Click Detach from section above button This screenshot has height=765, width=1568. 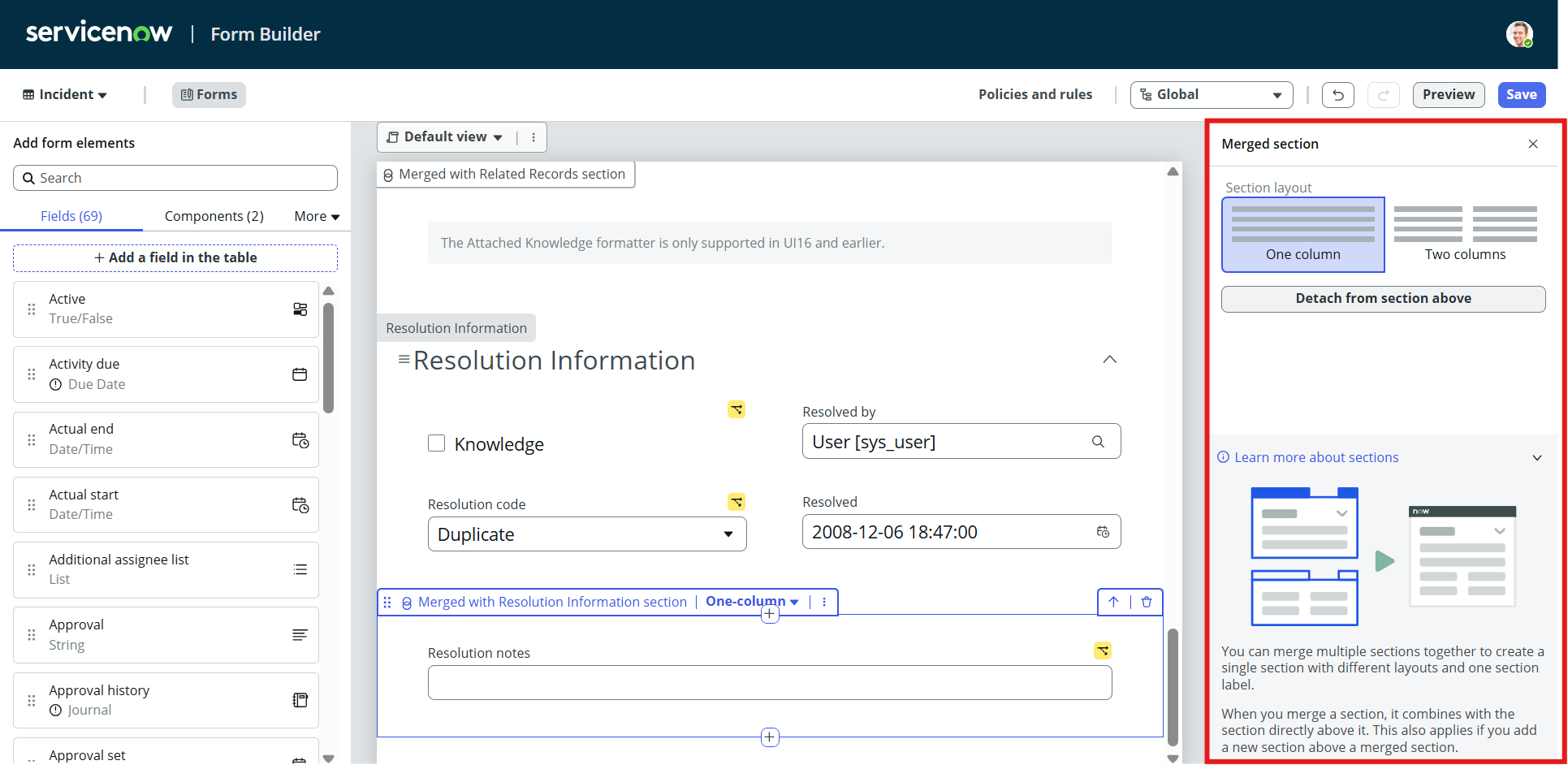tap(1383, 299)
